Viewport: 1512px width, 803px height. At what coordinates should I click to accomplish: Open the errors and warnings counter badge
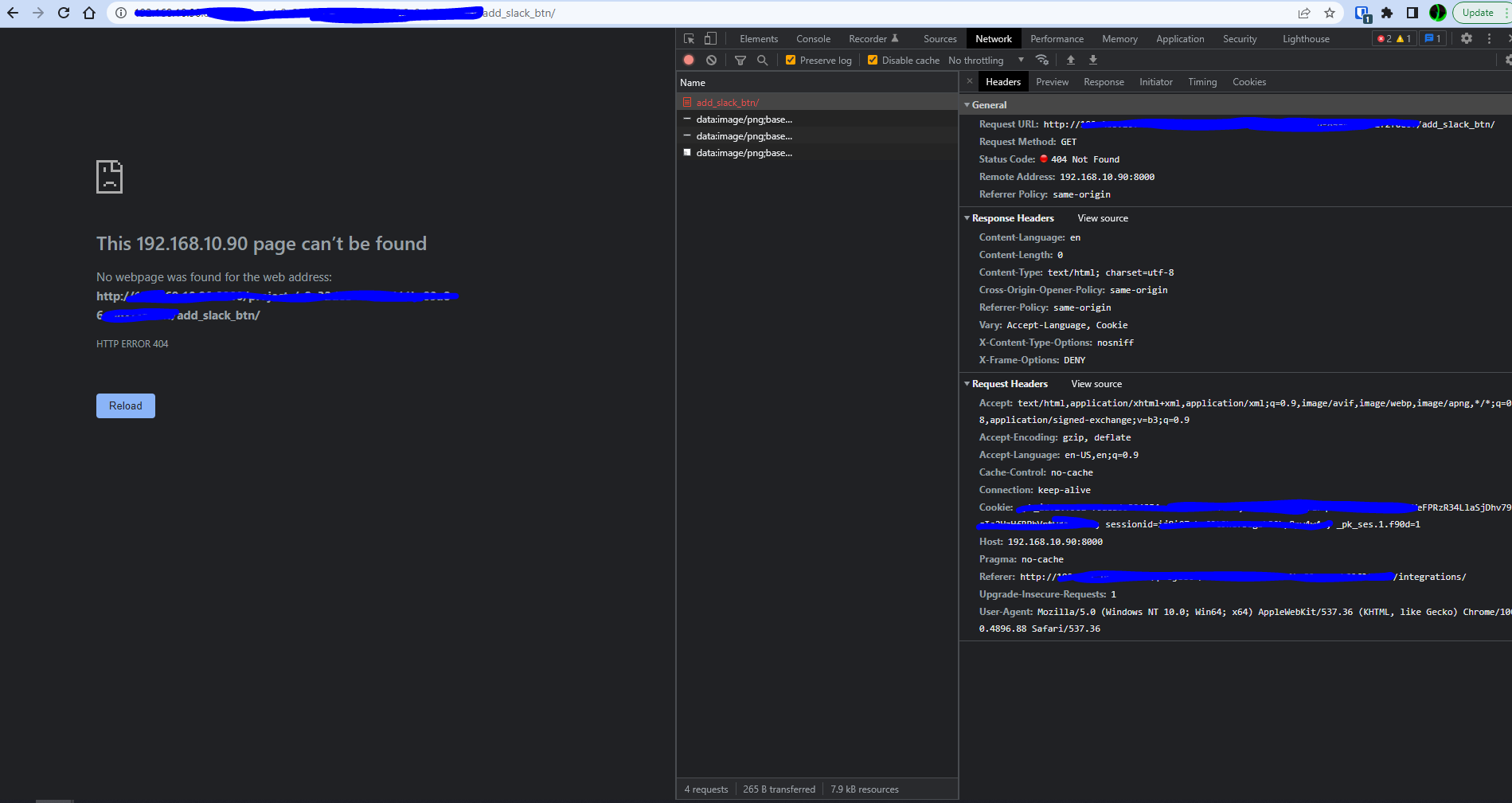point(1394,38)
